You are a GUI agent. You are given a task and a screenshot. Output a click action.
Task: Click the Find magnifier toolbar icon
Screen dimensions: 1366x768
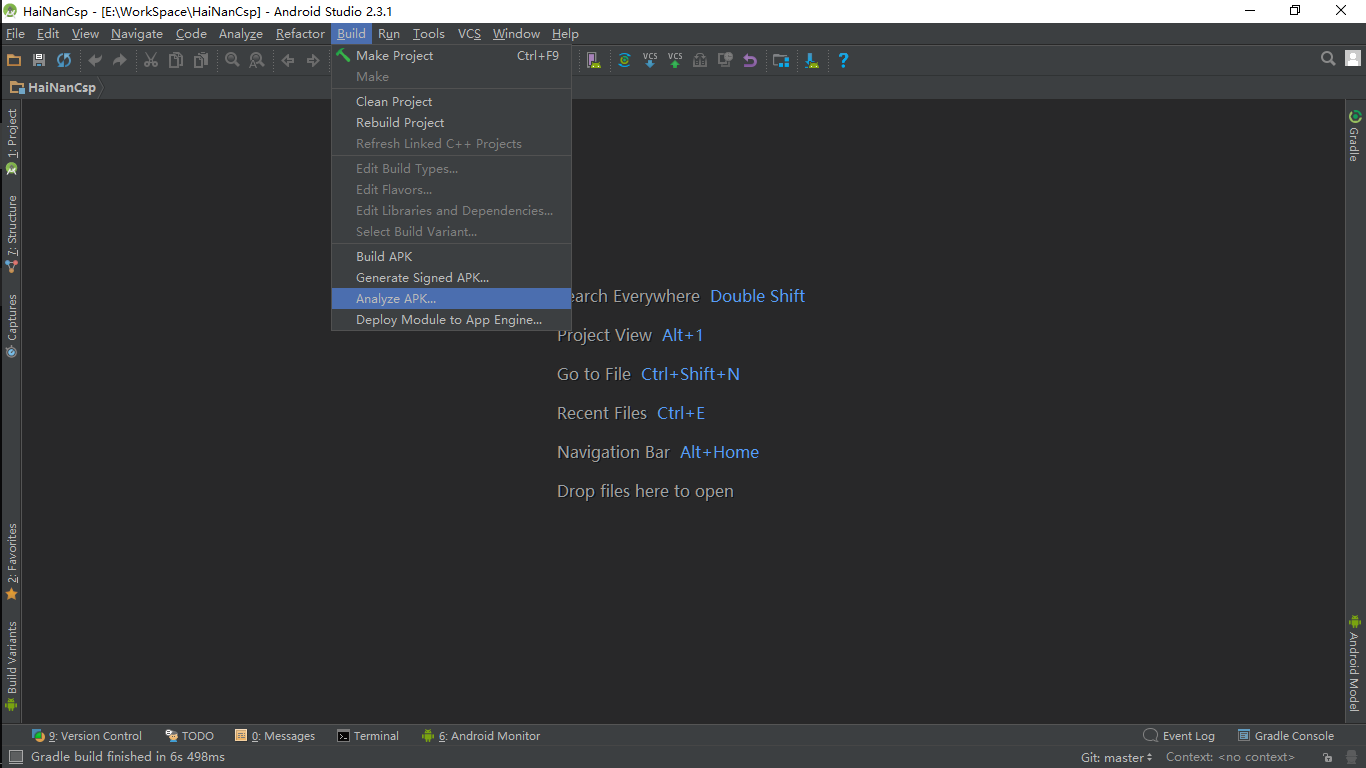232,60
